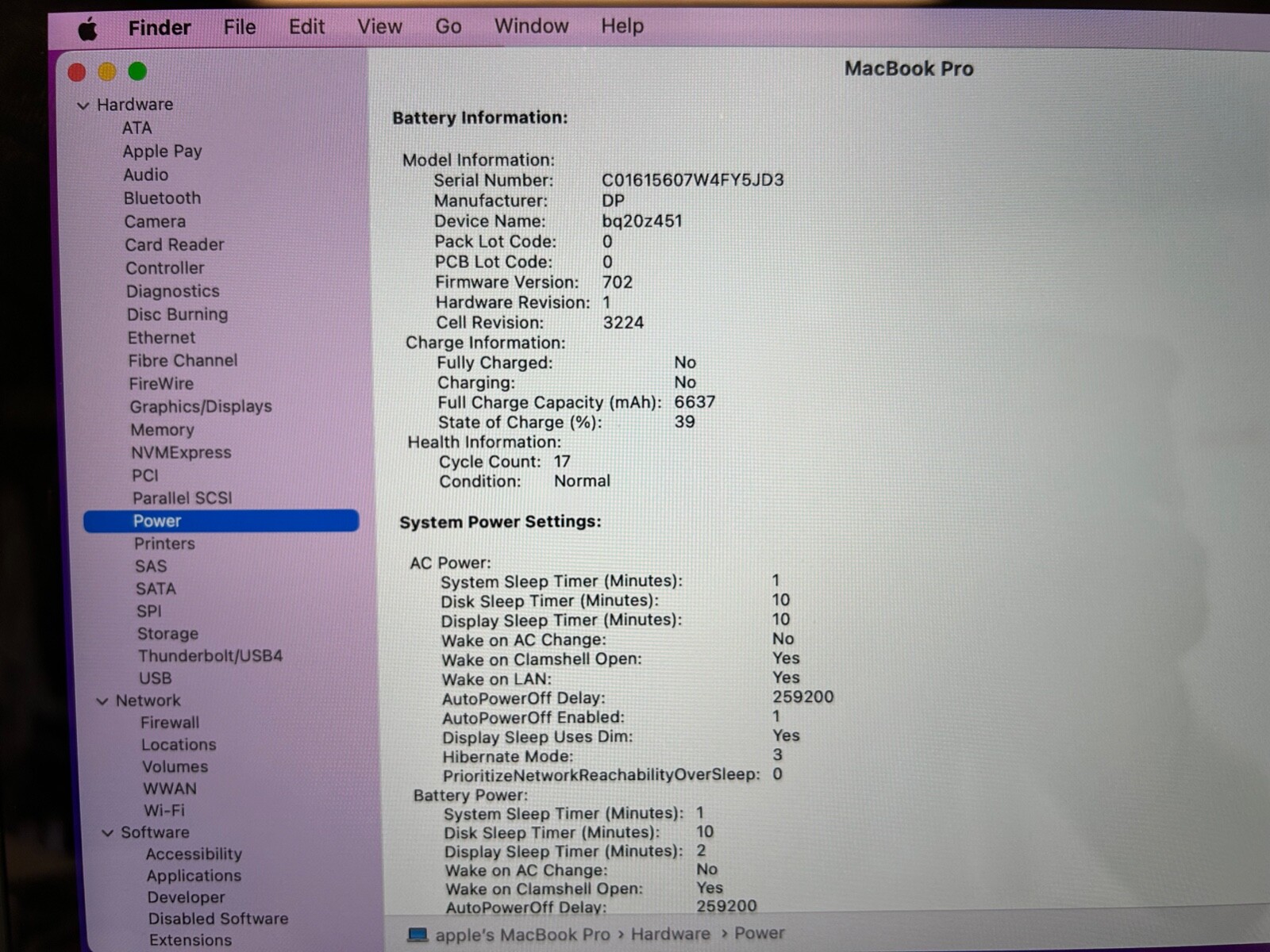This screenshot has height=952, width=1270.
Task: Select Diagnostics in the sidebar
Action: [x=173, y=291]
